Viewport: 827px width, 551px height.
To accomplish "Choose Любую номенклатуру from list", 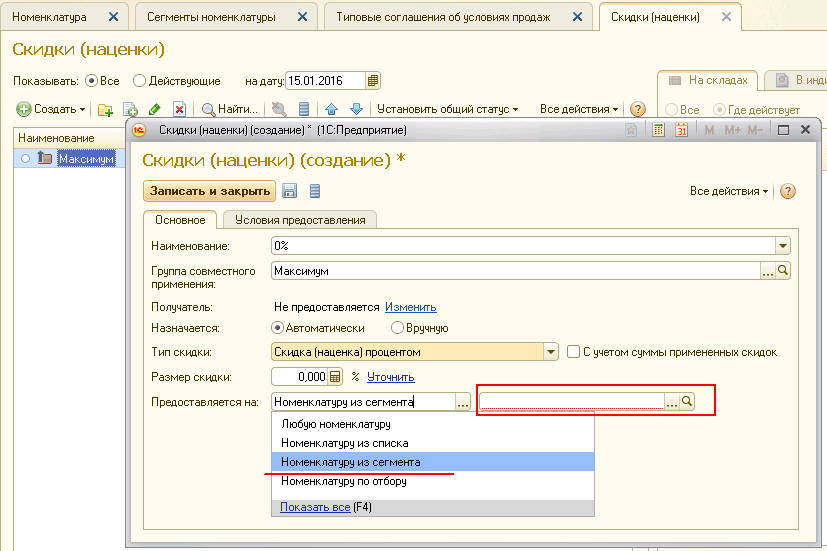I will pos(432,424).
